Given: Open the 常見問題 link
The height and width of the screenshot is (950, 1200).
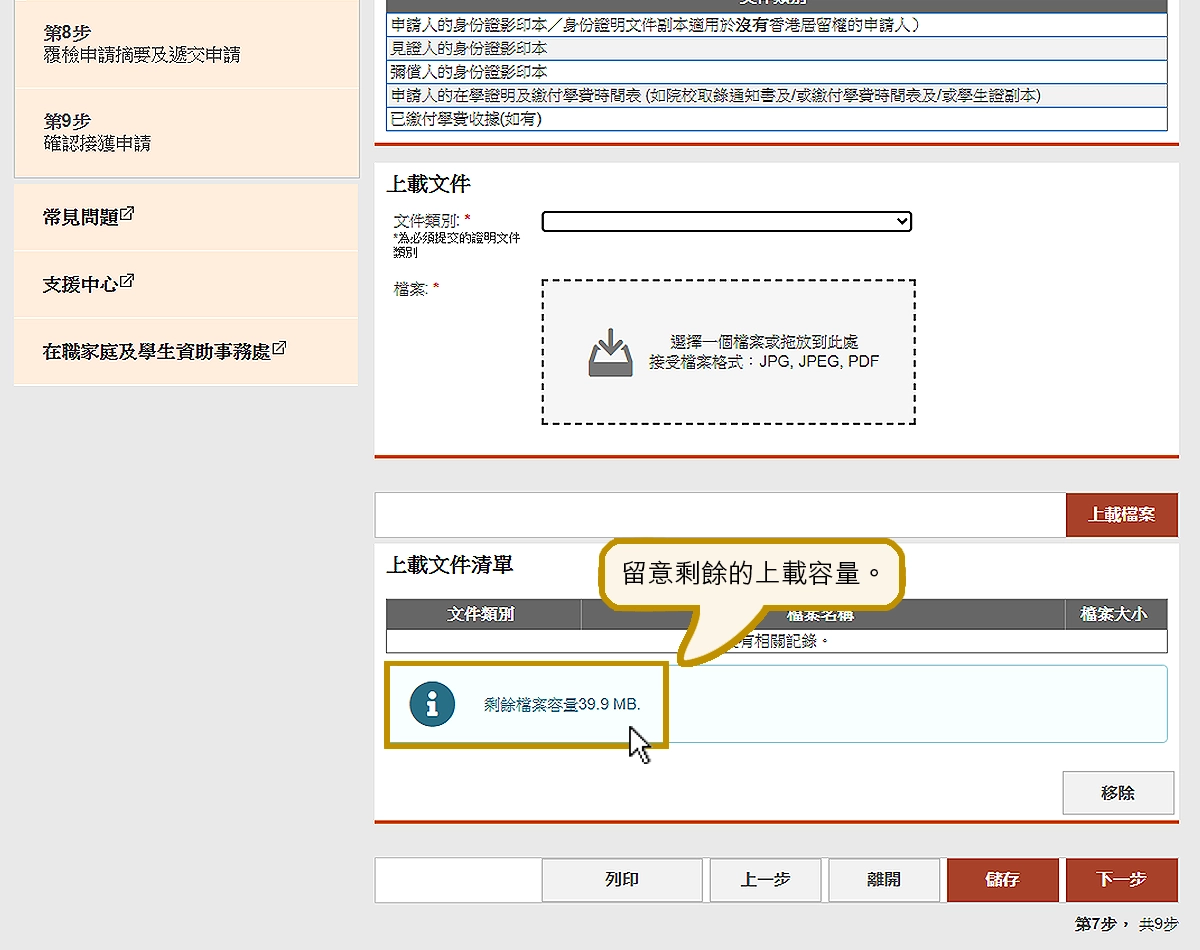Looking at the screenshot, I should pos(81,217).
